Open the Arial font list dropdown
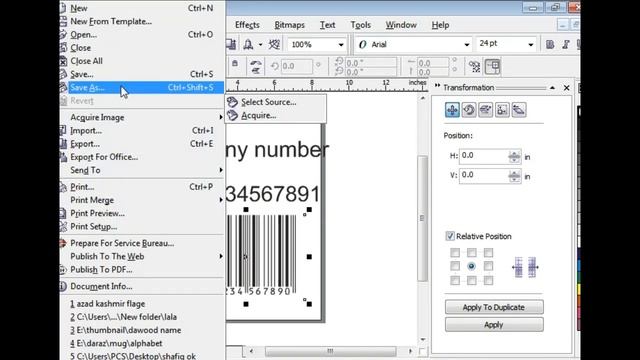This screenshot has width=640, height=360. tap(467, 44)
